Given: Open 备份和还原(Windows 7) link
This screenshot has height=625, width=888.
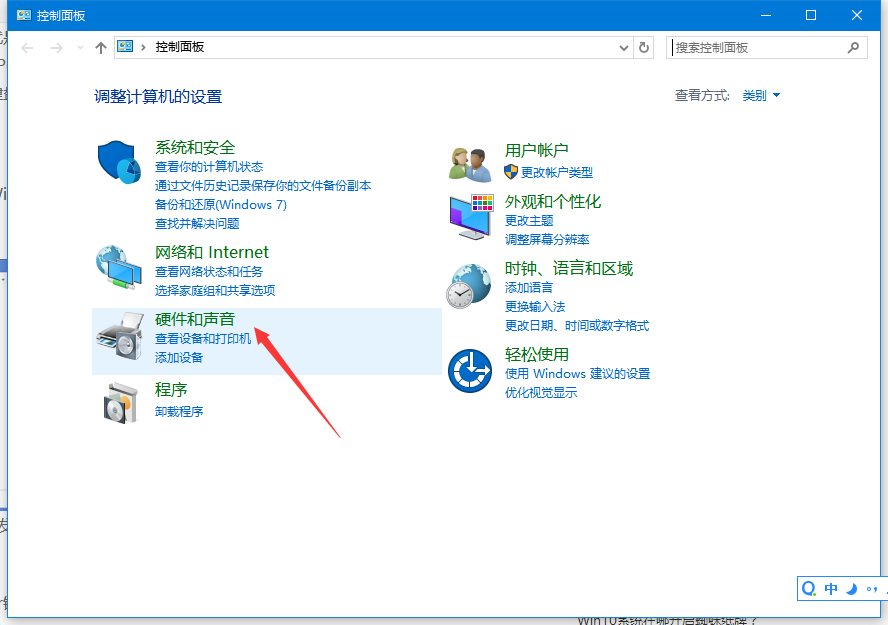Looking at the screenshot, I should (221, 204).
